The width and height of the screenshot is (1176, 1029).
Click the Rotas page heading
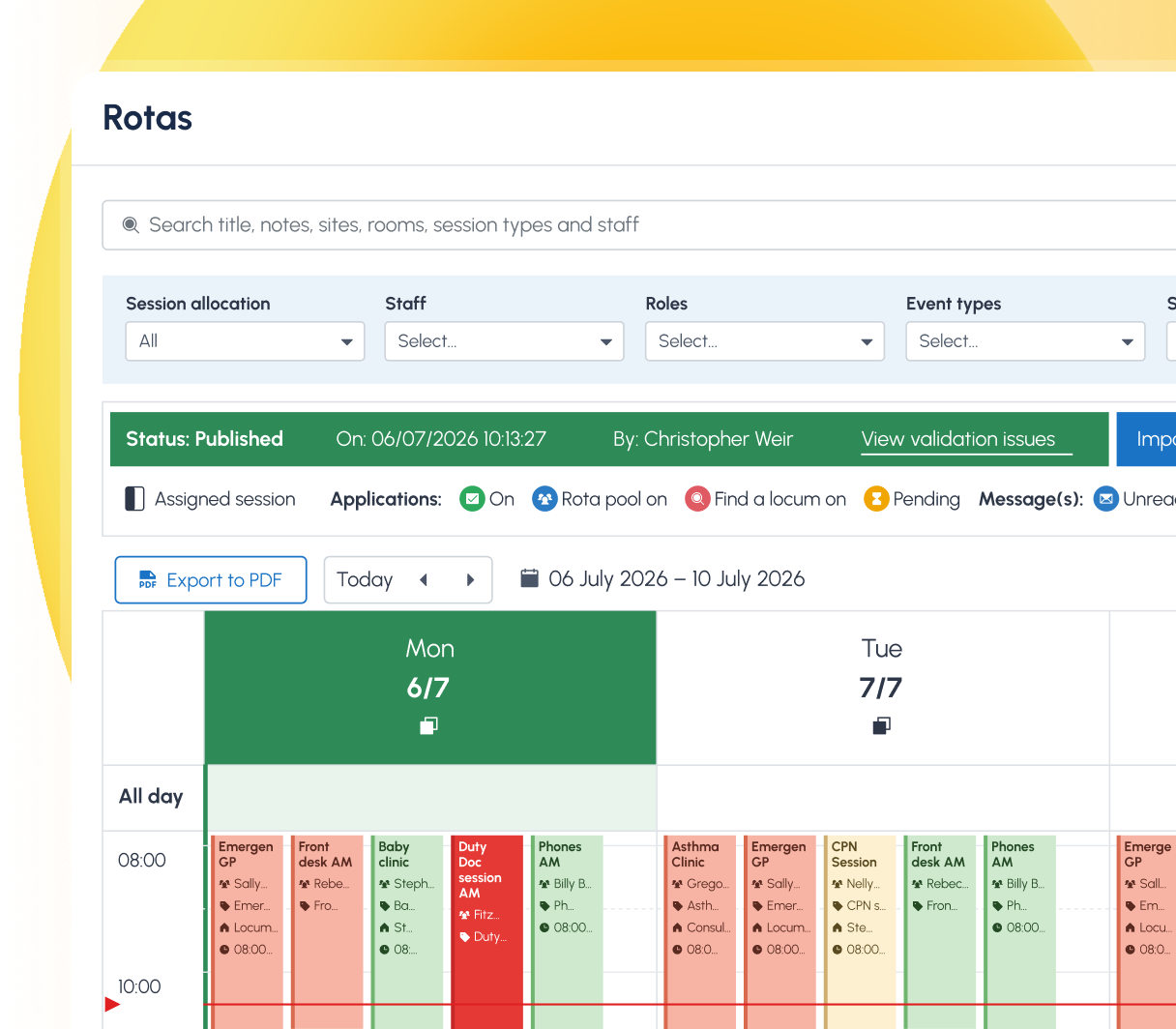[x=148, y=118]
